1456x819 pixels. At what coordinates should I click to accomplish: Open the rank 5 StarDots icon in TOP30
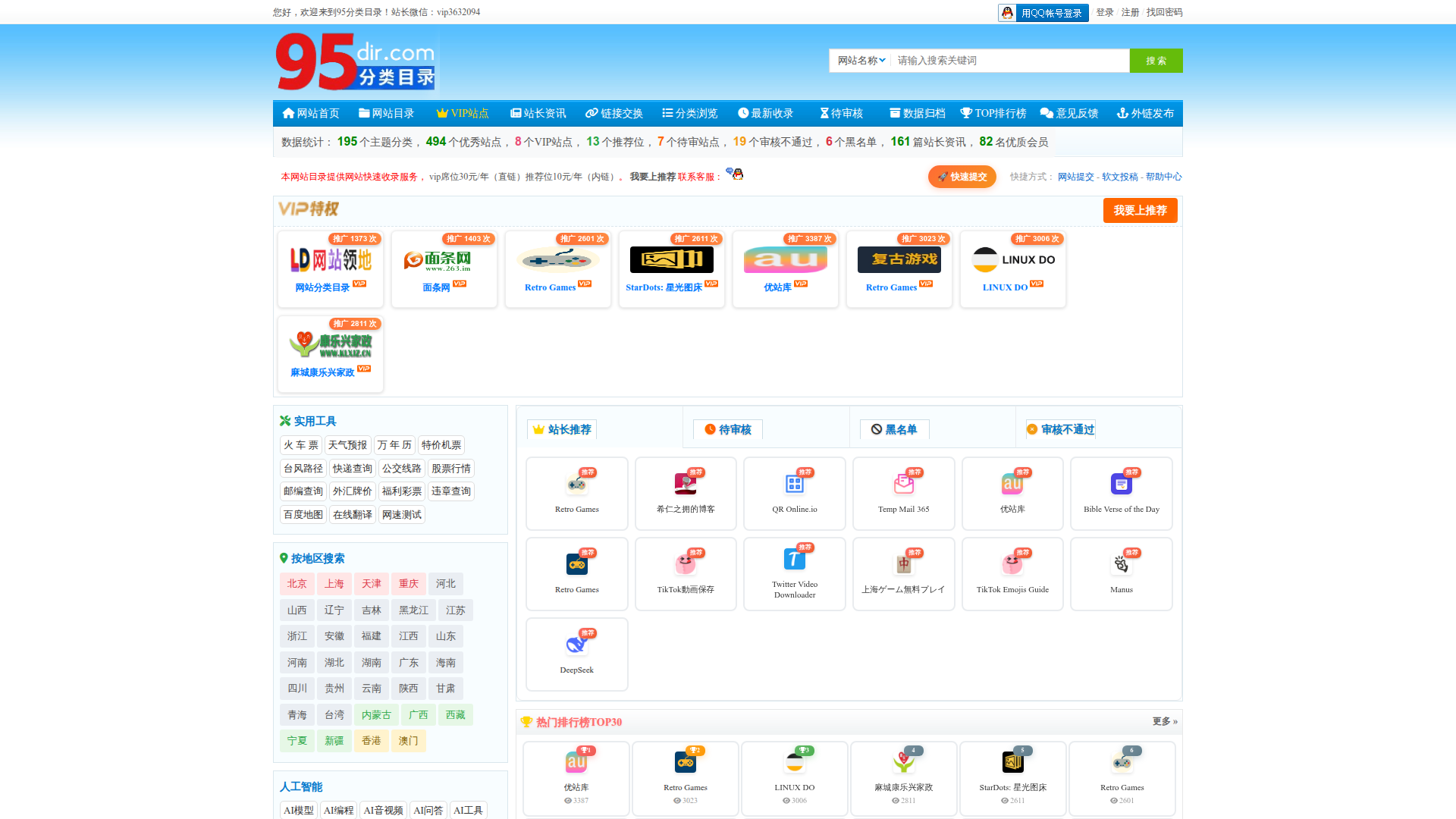pos(1012,762)
